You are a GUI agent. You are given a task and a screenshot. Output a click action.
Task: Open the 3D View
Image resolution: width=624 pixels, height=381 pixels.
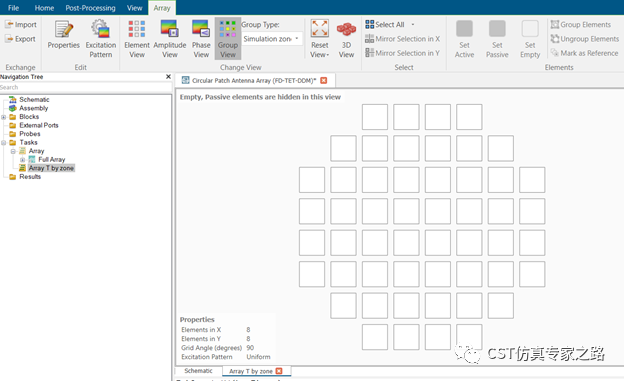click(346, 39)
